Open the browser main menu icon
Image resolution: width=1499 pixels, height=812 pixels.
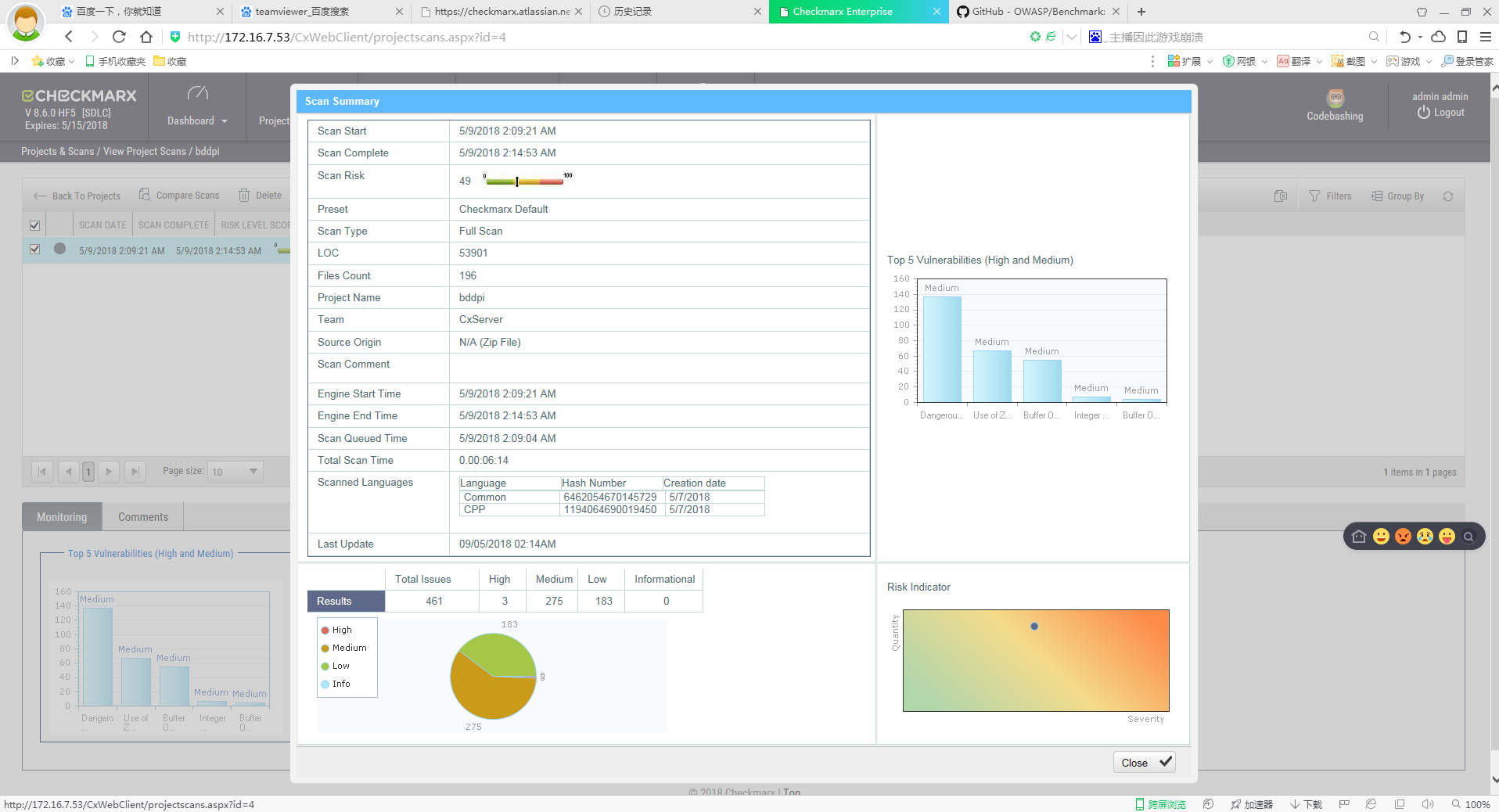point(1486,37)
